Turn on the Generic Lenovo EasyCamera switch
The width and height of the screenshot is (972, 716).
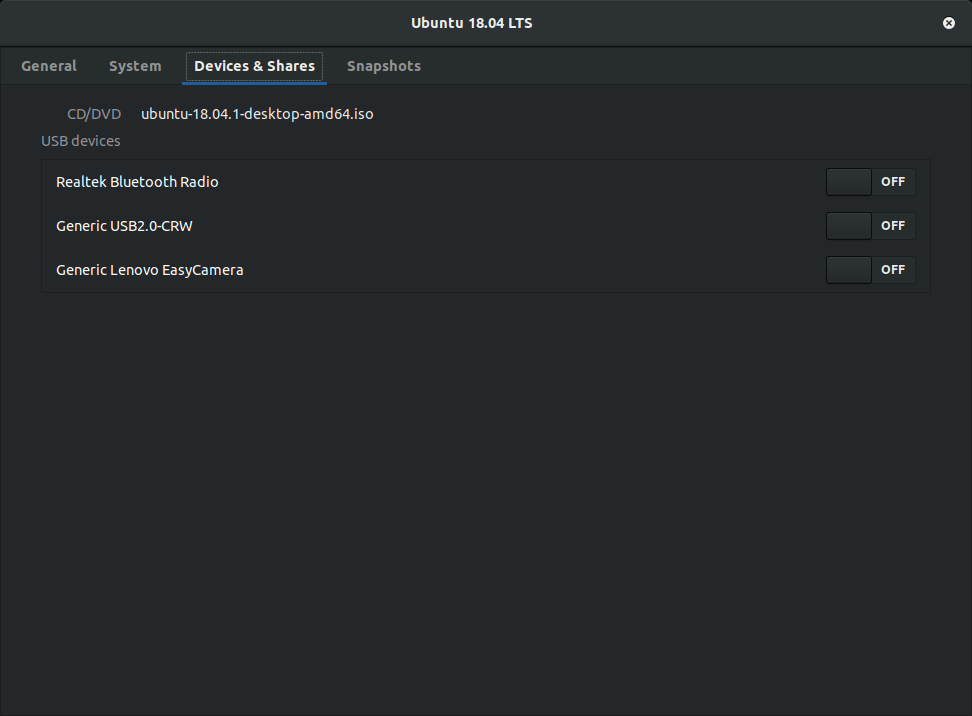(x=870, y=270)
